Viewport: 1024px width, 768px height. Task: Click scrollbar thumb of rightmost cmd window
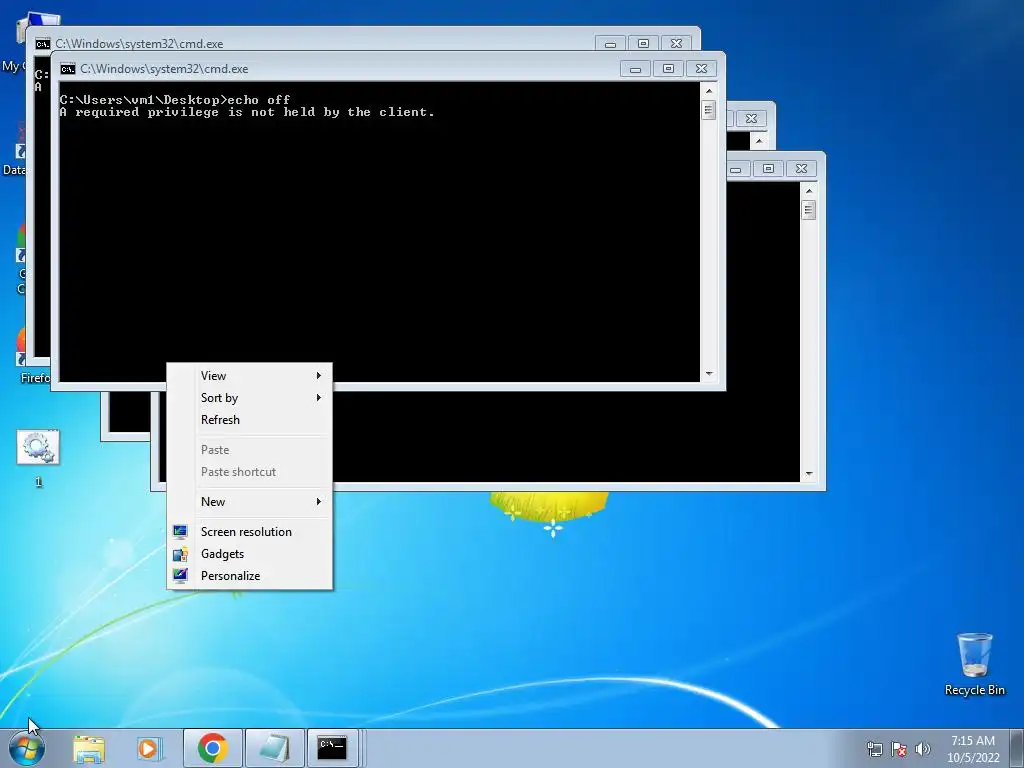(x=809, y=210)
